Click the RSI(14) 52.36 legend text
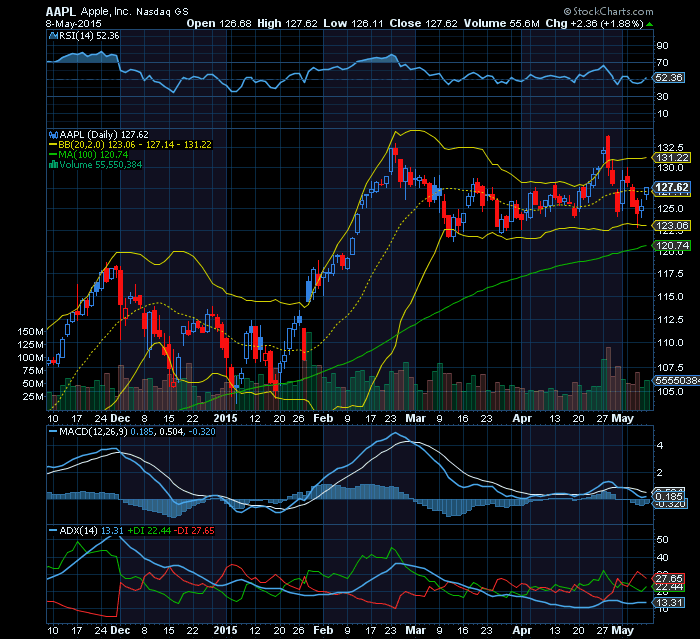Viewport: 700px width, 639px height. (x=89, y=36)
